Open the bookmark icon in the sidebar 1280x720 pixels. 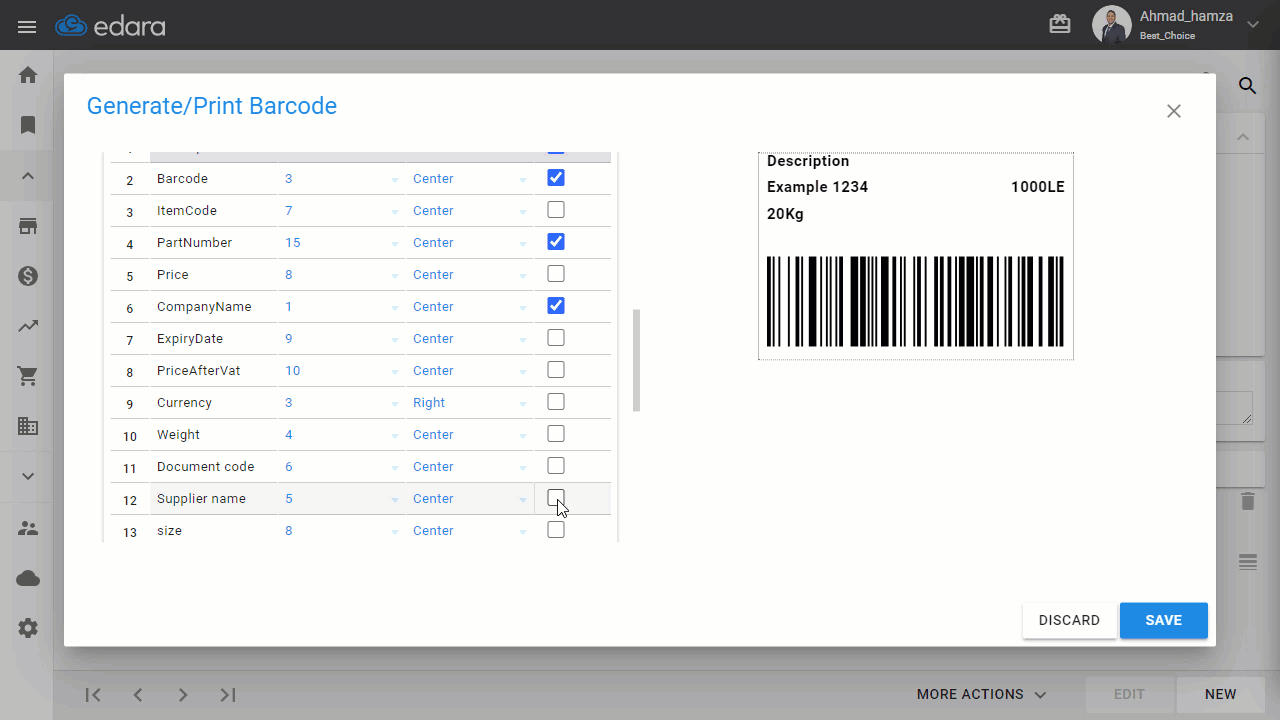tap(28, 125)
